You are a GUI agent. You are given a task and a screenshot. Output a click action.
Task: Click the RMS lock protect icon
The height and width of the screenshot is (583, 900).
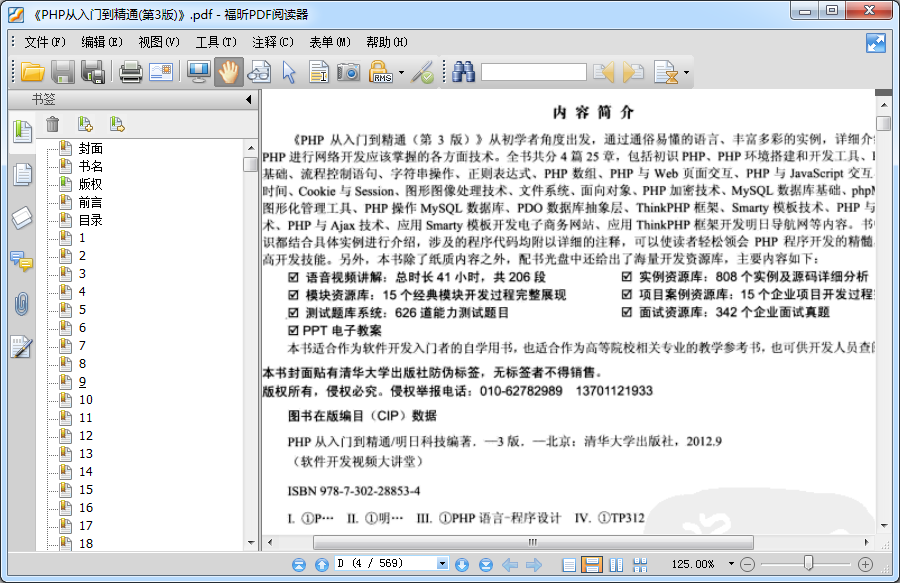tap(380, 72)
